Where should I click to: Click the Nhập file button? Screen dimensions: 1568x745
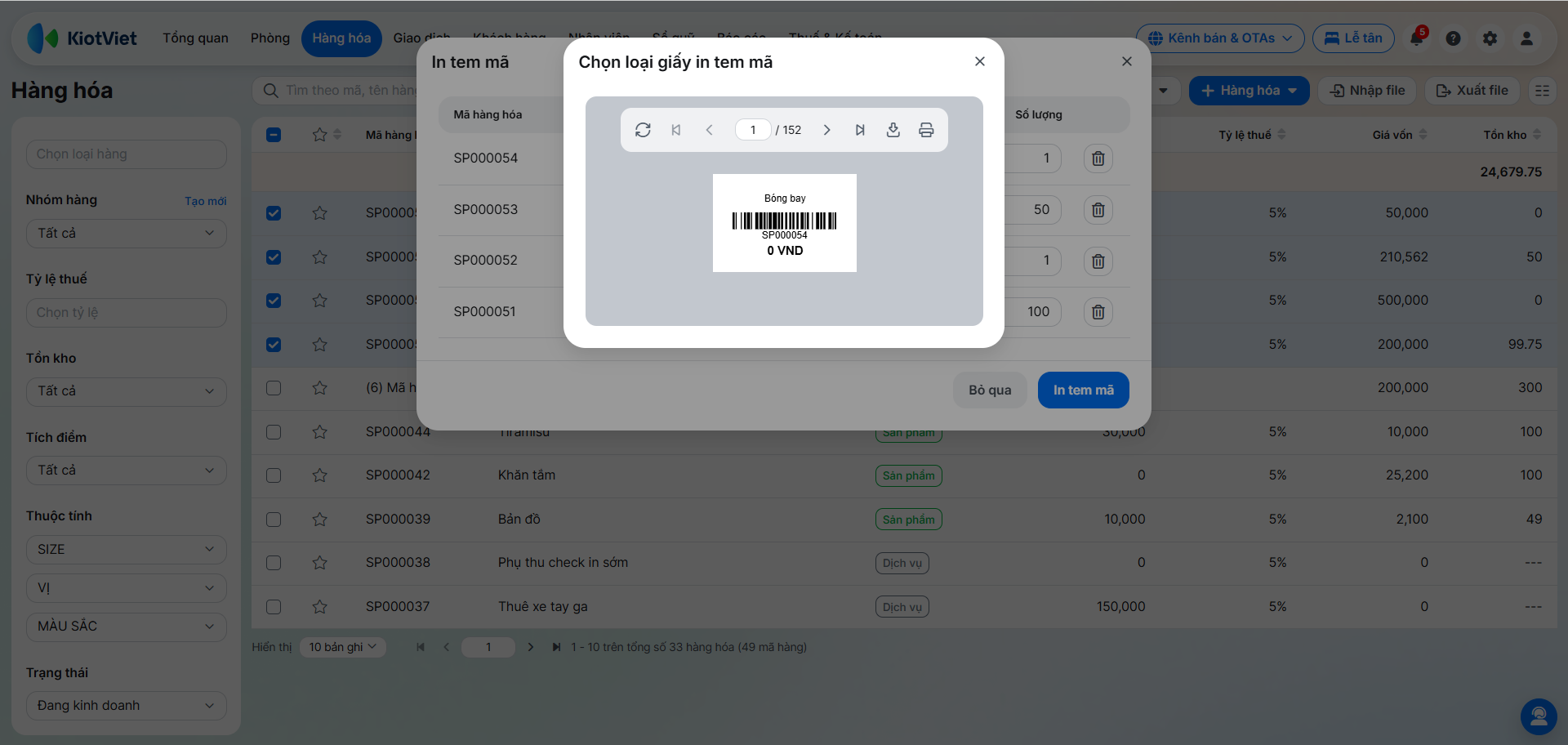coord(1368,91)
